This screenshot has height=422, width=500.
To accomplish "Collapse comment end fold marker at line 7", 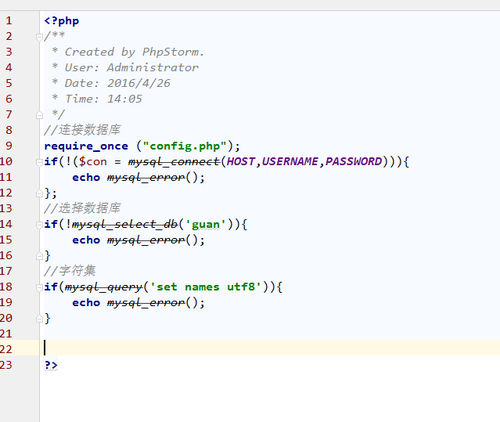I will pyautogui.click(x=39, y=115).
